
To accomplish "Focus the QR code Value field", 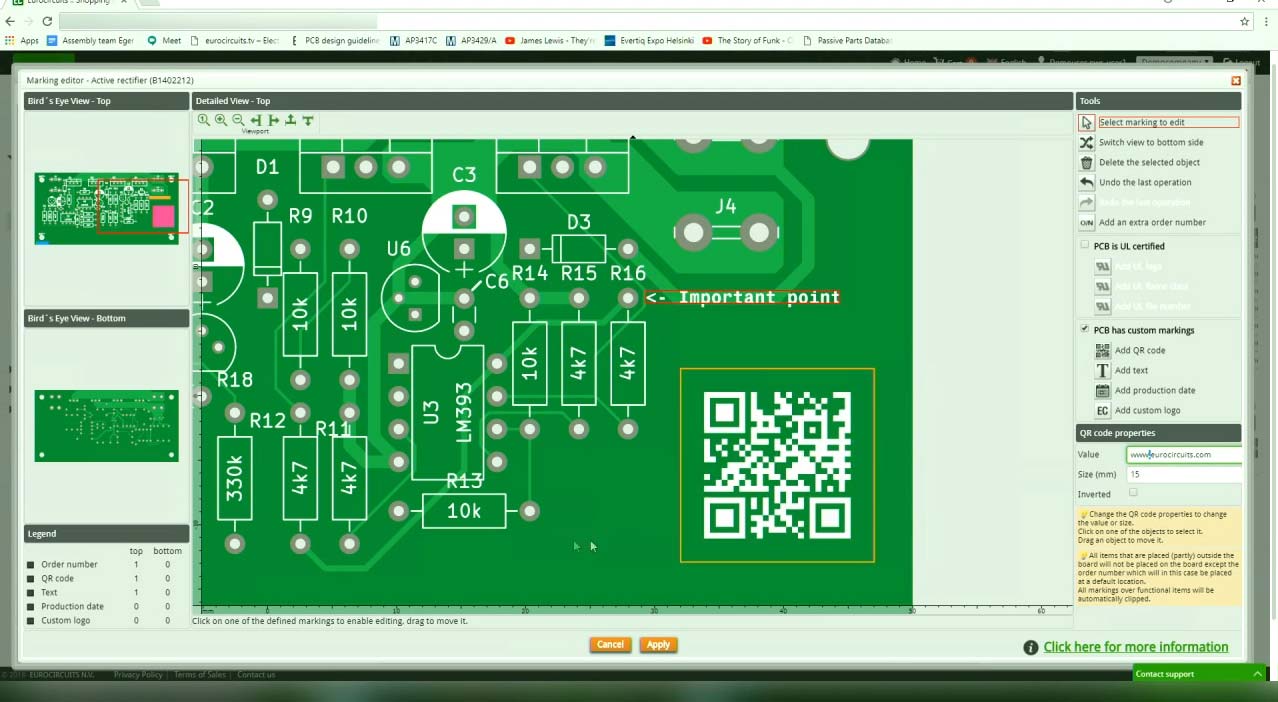I will 1184,454.
